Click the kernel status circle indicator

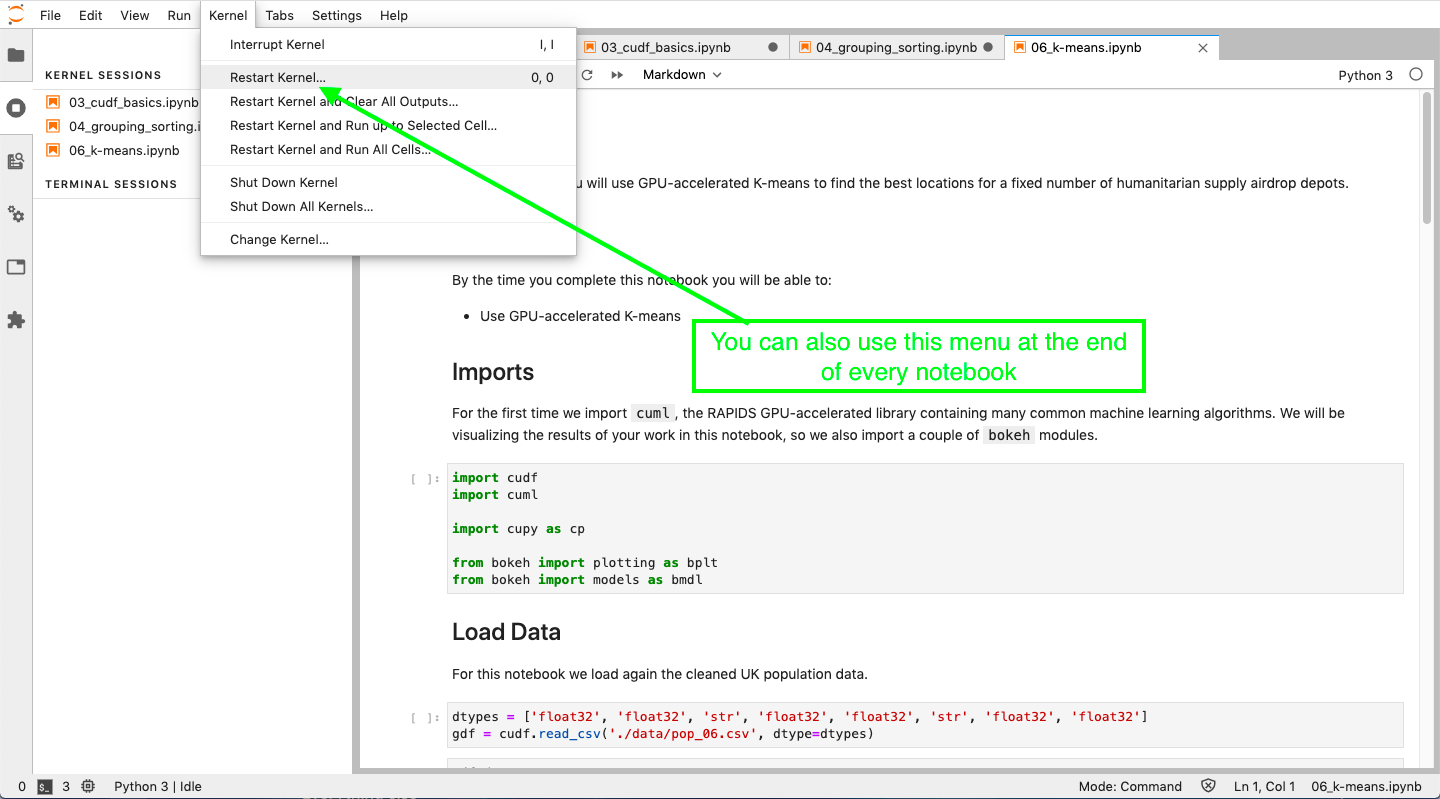[x=1415, y=75]
